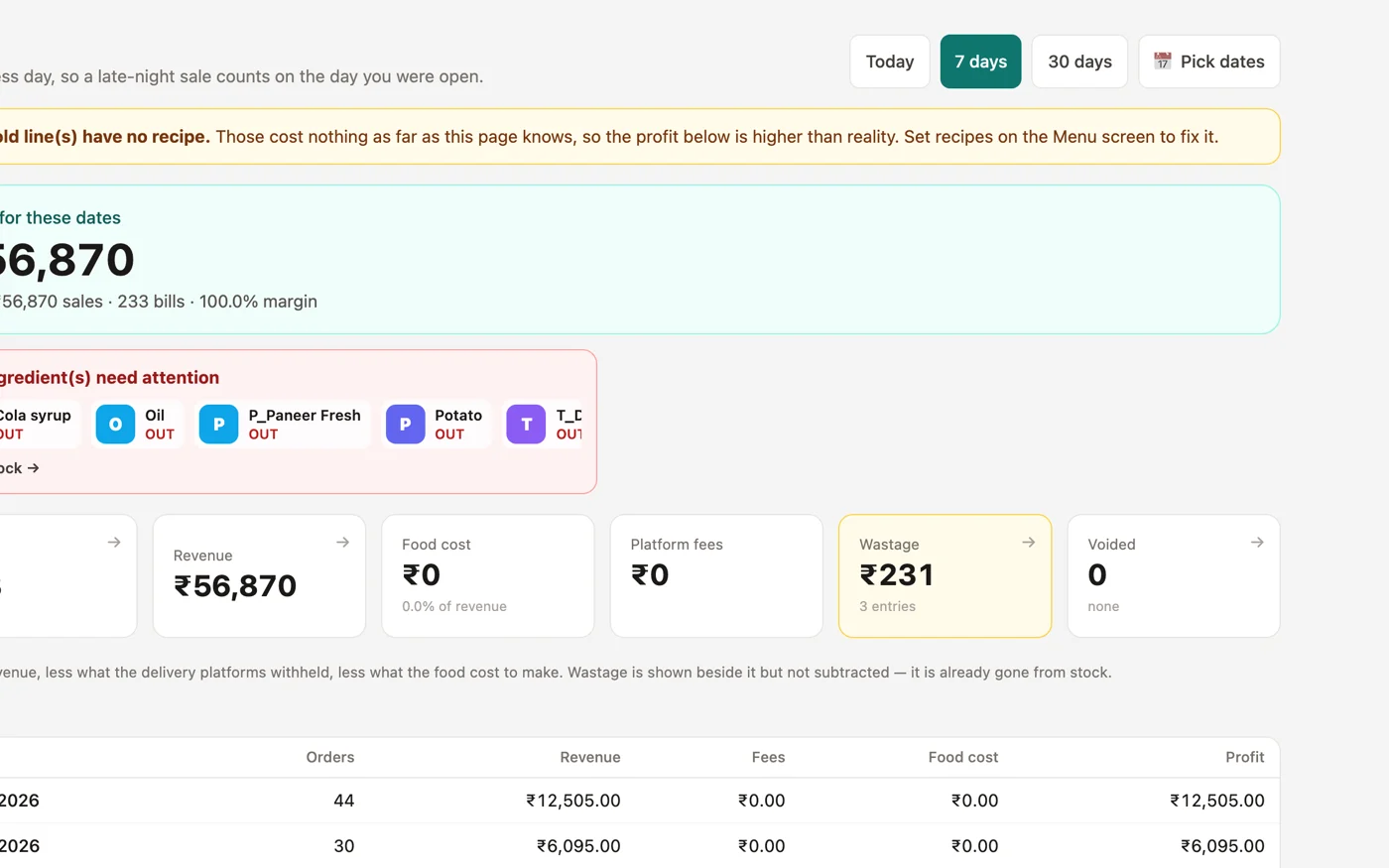Click the 'need attention' heading
This screenshot has width=1389, height=868.
158,378
